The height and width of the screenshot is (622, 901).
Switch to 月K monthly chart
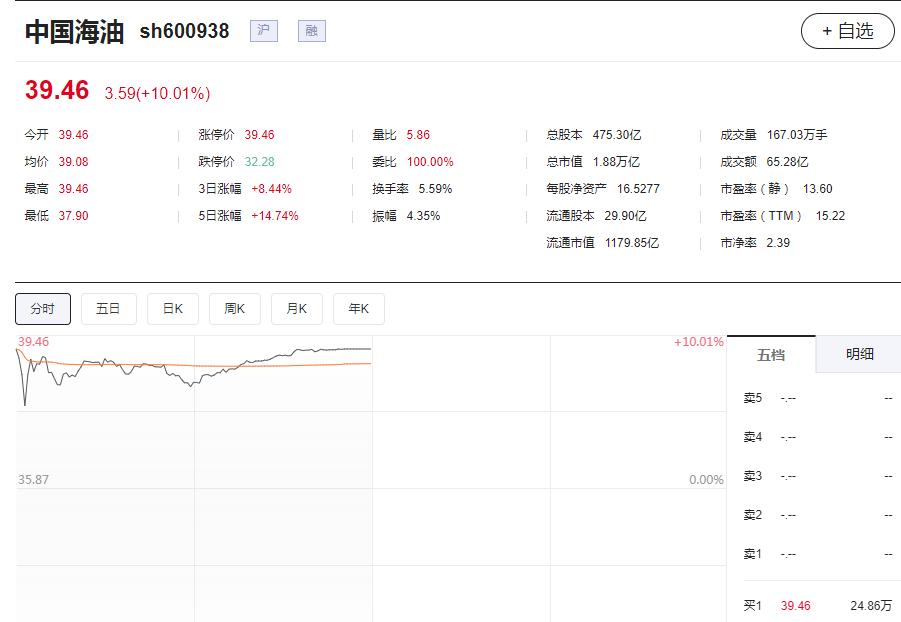pos(297,309)
